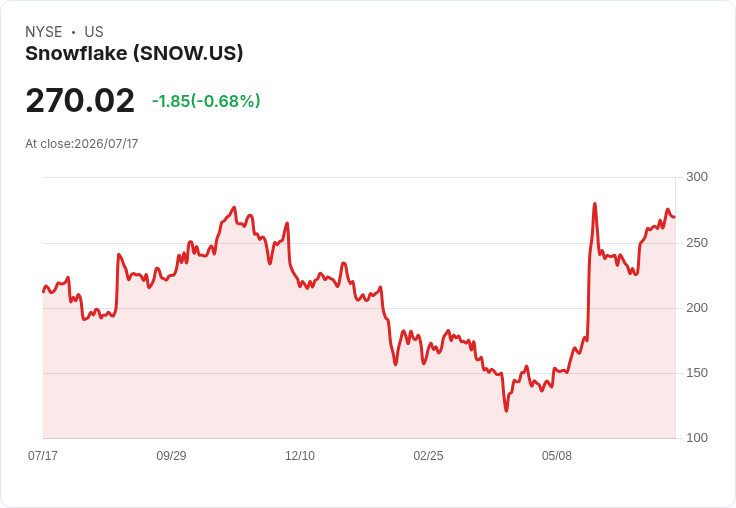Select the 200 y-axis price label
This screenshot has height=508, width=736.
pyautogui.click(x=697, y=308)
